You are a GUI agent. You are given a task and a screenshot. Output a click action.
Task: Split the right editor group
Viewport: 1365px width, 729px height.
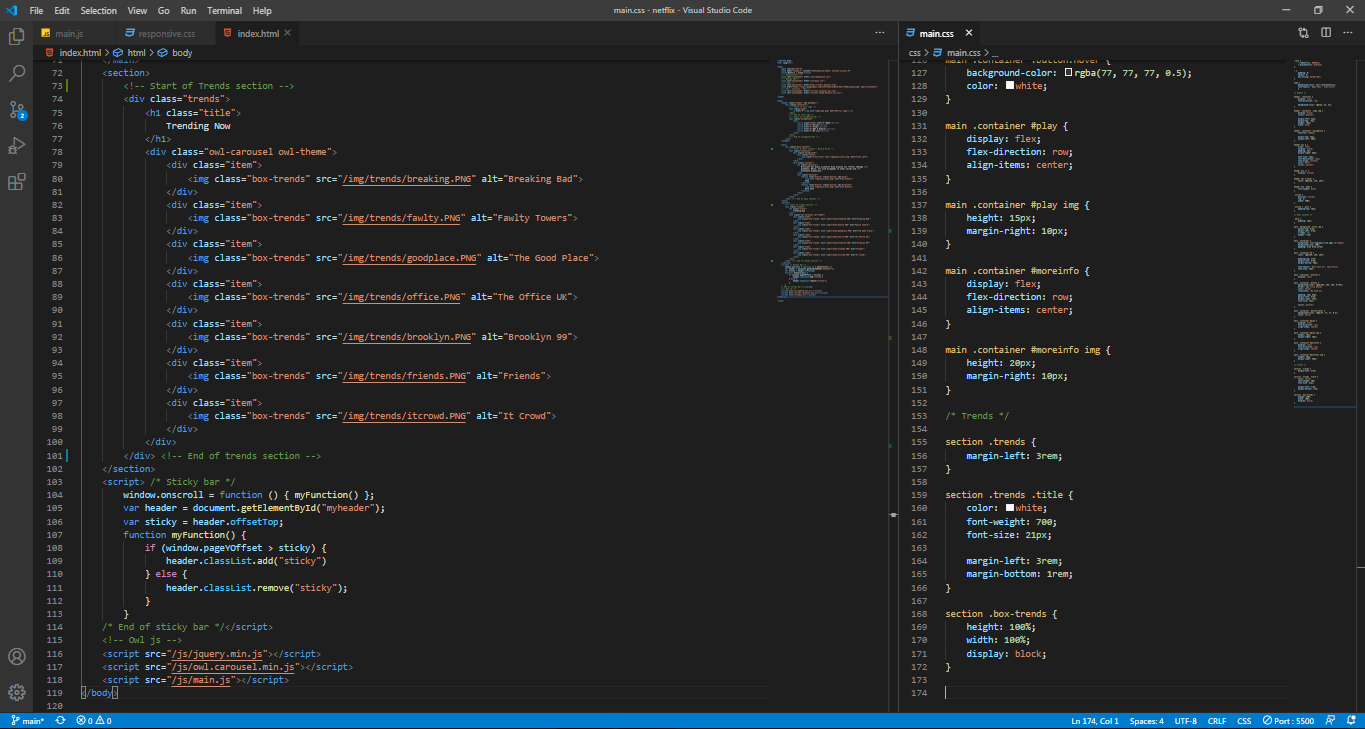click(1325, 33)
